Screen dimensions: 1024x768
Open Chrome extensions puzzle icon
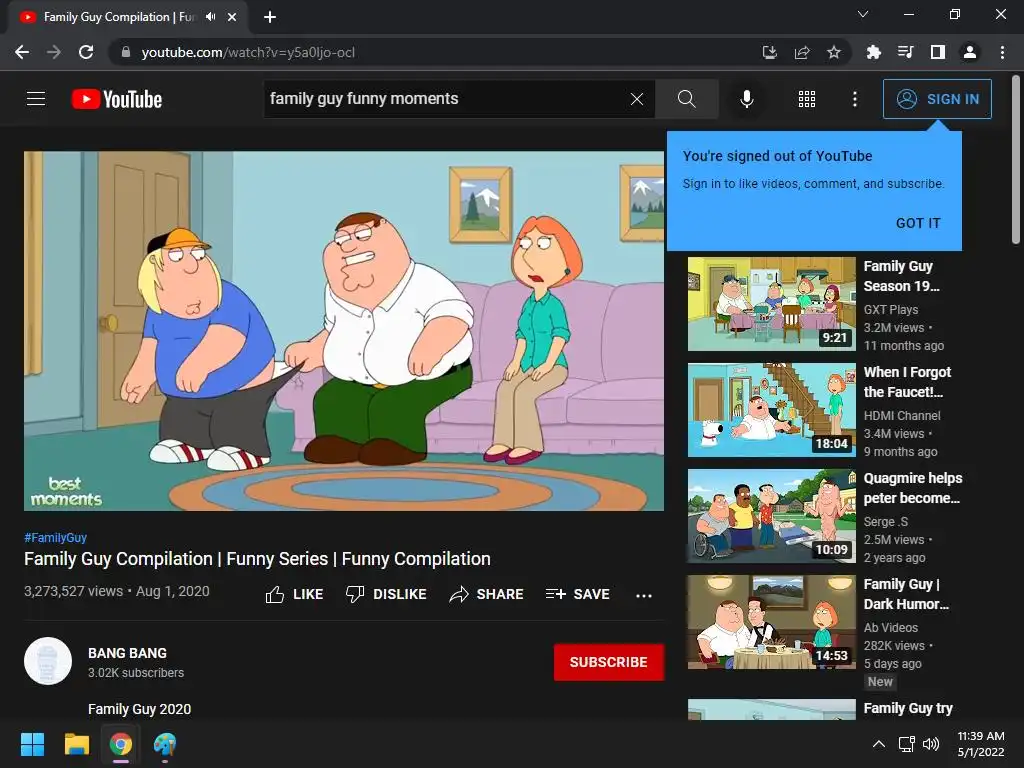[873, 52]
